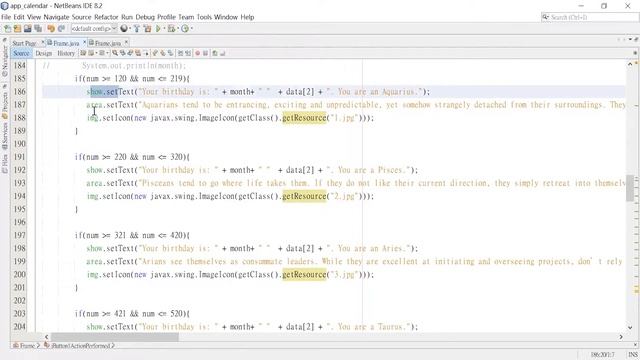The width and height of the screenshot is (640, 360).
Task: Expand the Run Project dropdown arrow
Action: 164,29
